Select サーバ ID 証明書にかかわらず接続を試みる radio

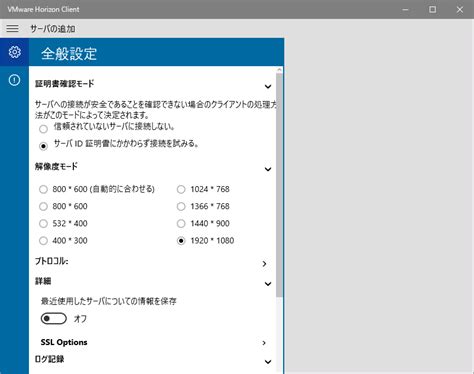pyautogui.click(x=43, y=146)
